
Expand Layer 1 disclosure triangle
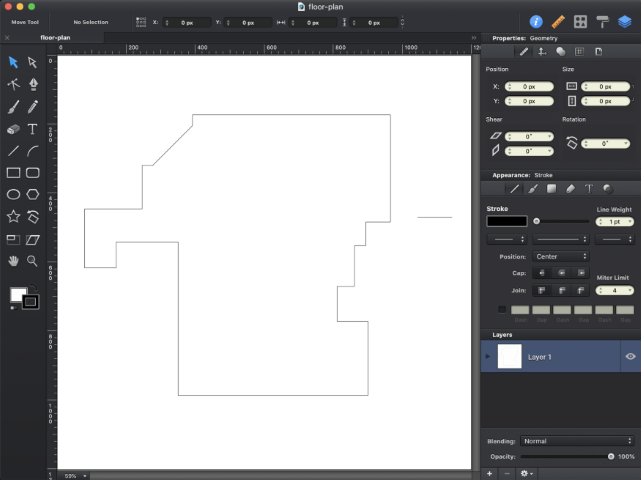(x=488, y=356)
